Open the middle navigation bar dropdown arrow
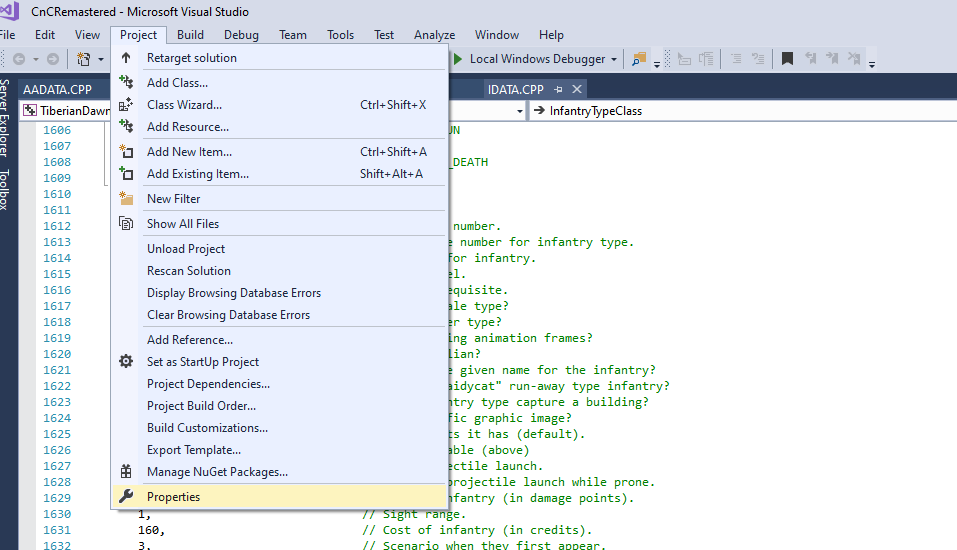The height and width of the screenshot is (550, 957). point(520,111)
